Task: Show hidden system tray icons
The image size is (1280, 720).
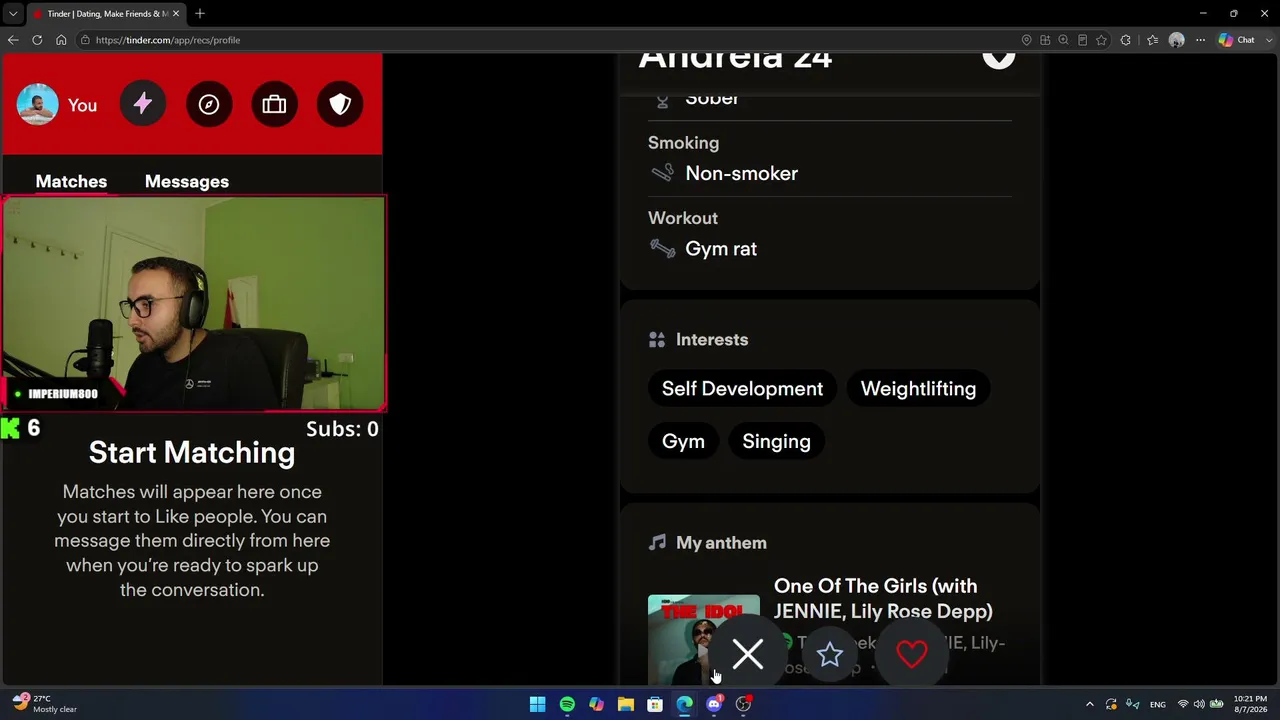Action: [1090, 704]
